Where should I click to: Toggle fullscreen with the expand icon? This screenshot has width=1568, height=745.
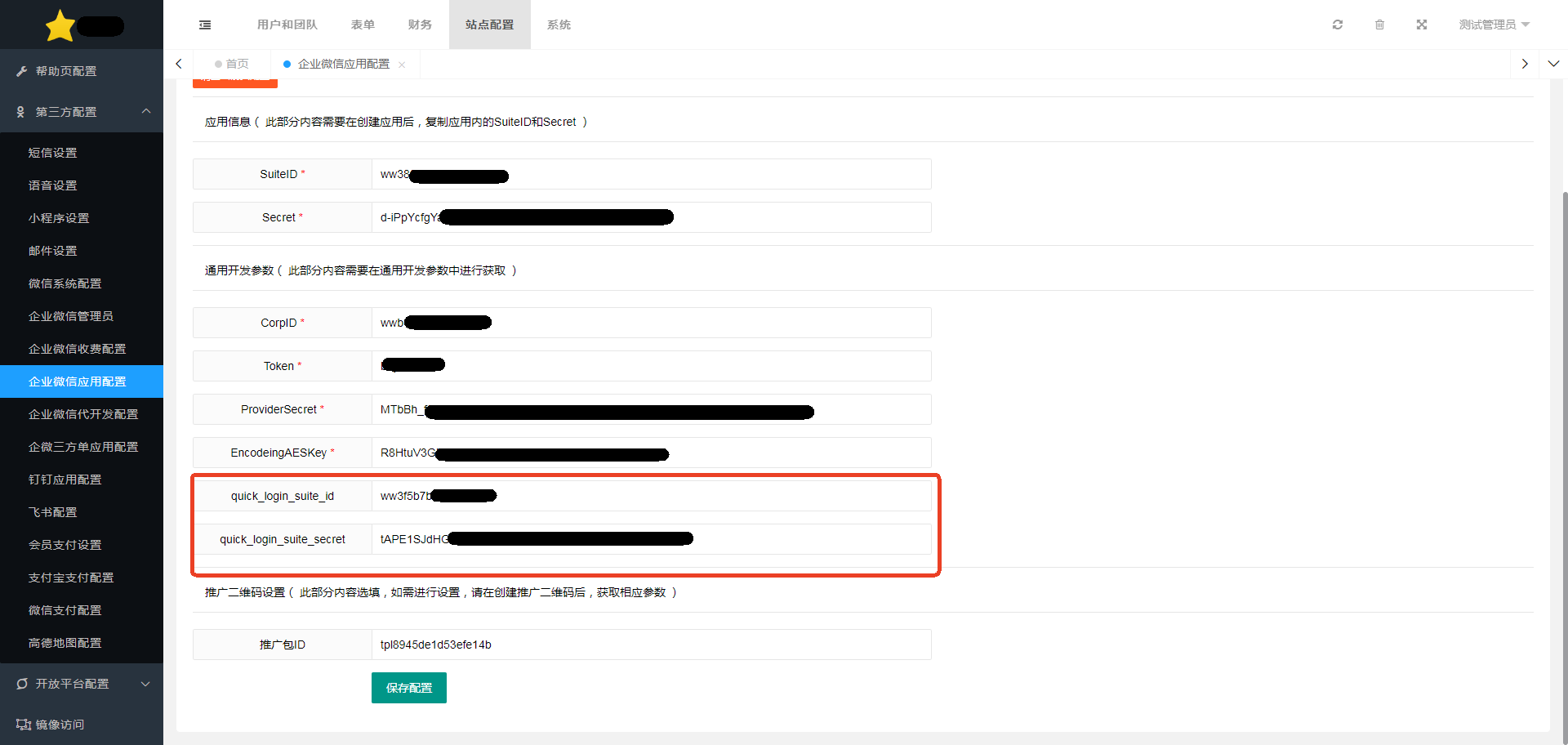tap(1422, 25)
